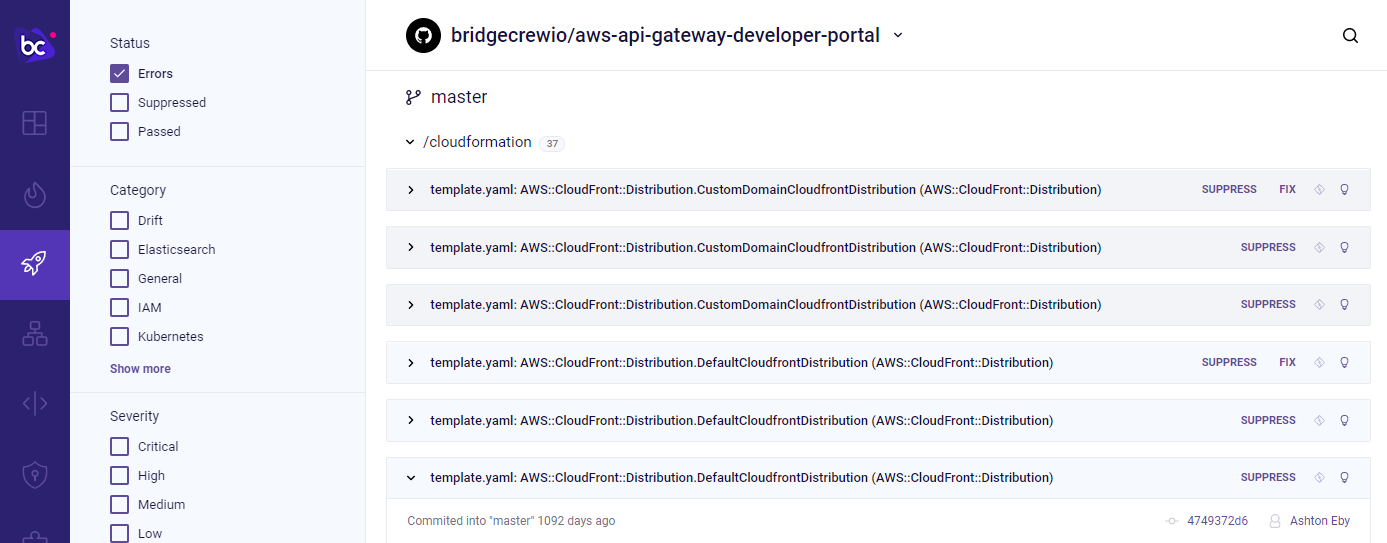Click lightbulb icon on expanded DefaultCloudfrontDistribution row
The height and width of the screenshot is (543, 1387).
pos(1344,477)
